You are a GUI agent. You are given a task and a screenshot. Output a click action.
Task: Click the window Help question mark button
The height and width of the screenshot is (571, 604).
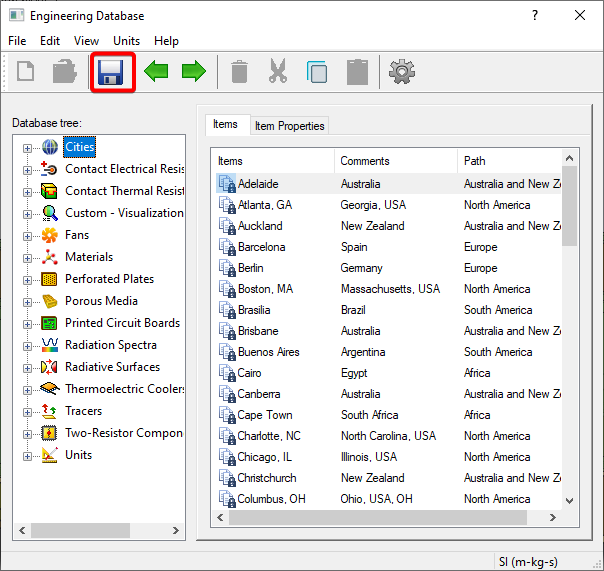pos(534,15)
